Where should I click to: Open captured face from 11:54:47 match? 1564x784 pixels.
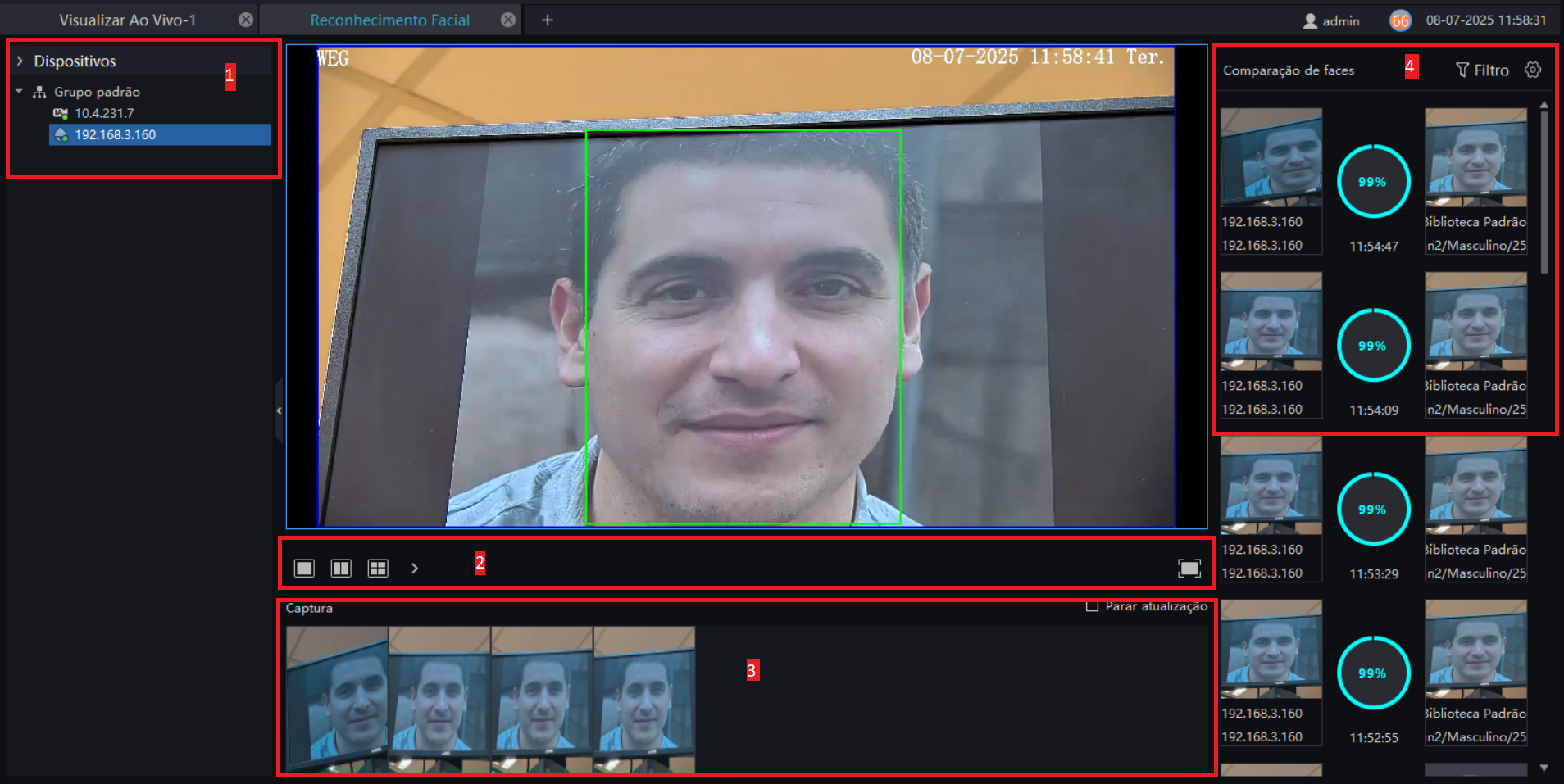click(x=1271, y=157)
